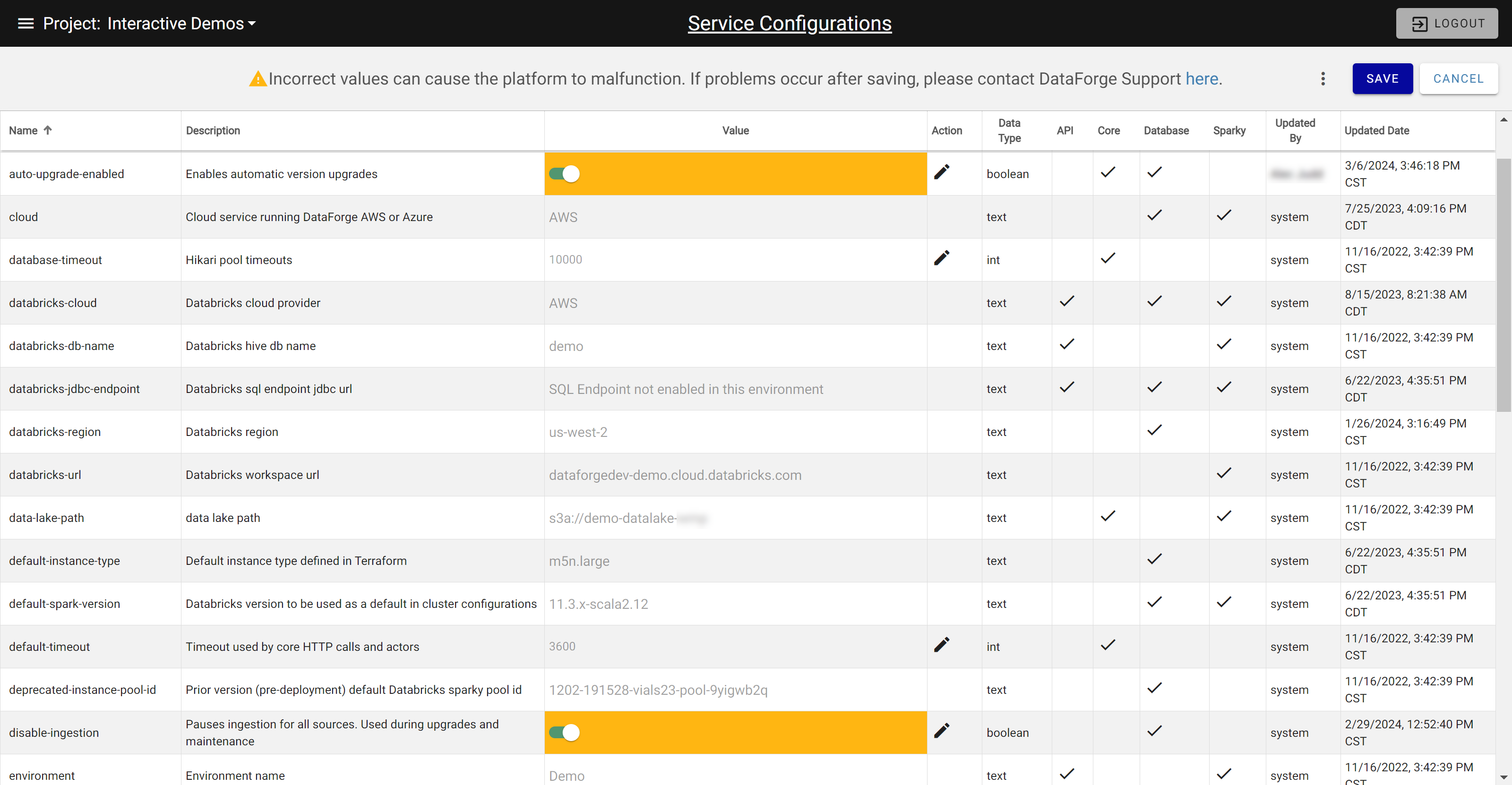1512x785 pixels.
Task: Toggle the auto-upgrade-enabled switch
Action: [564, 174]
